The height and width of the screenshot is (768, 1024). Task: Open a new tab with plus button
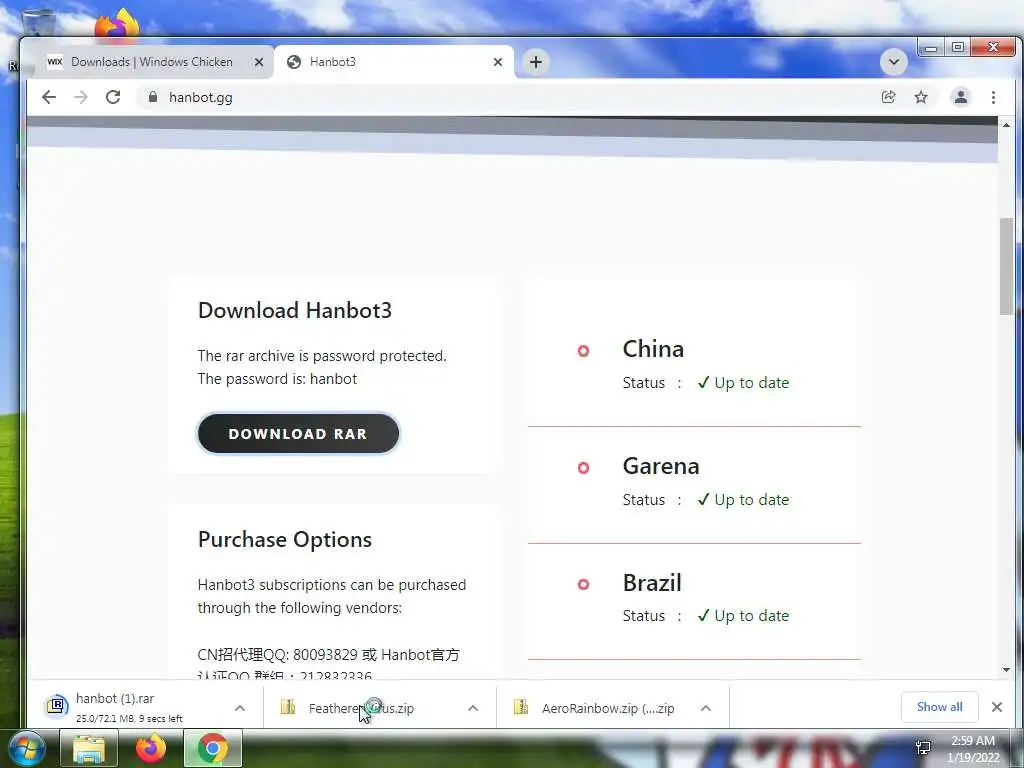tap(536, 62)
